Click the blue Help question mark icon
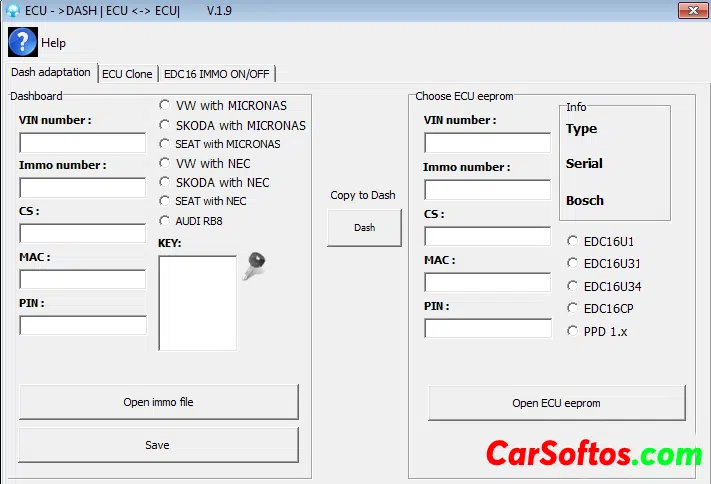The height and width of the screenshot is (484, 711). click(22, 43)
